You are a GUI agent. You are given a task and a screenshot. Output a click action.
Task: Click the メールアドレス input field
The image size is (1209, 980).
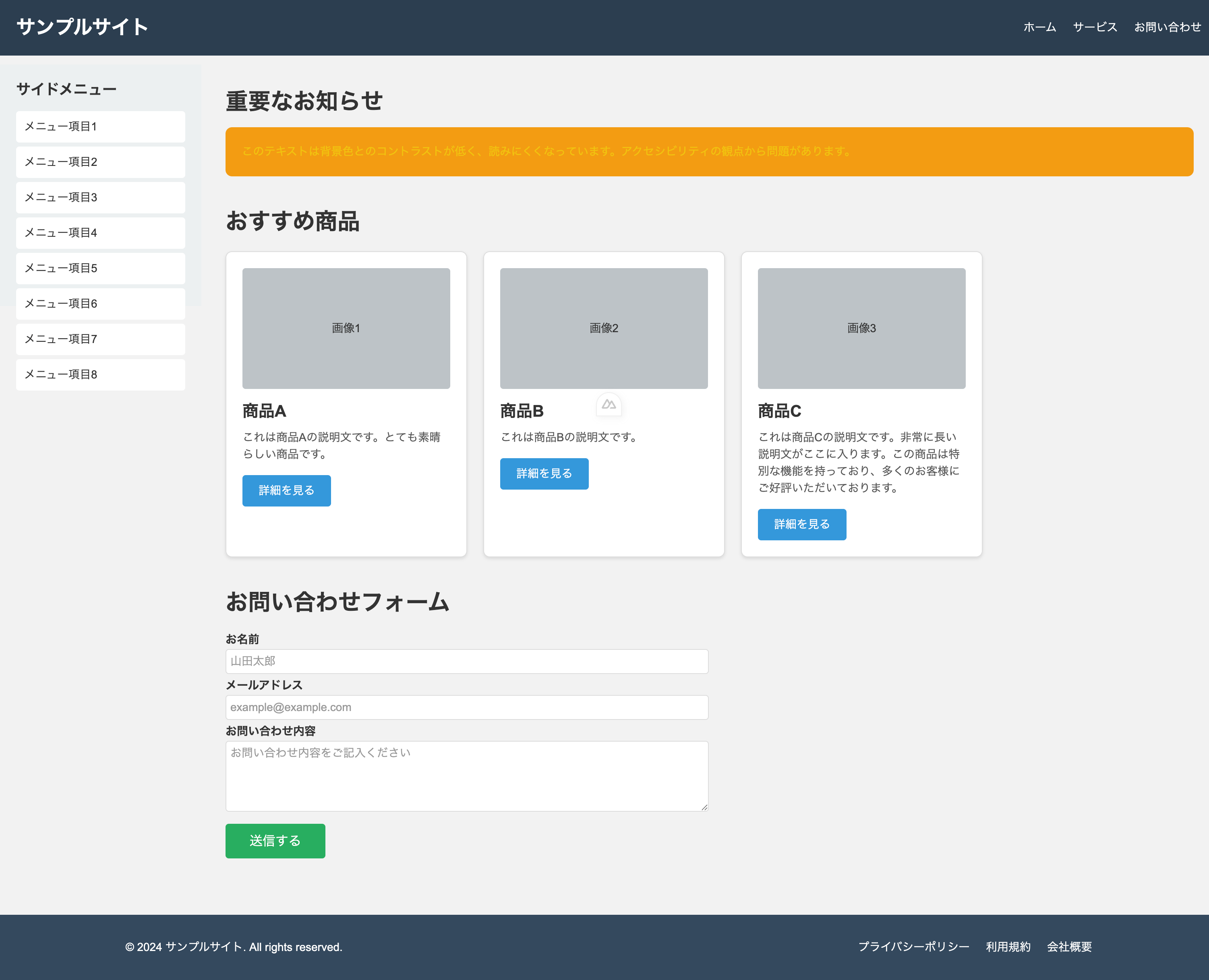pos(467,707)
